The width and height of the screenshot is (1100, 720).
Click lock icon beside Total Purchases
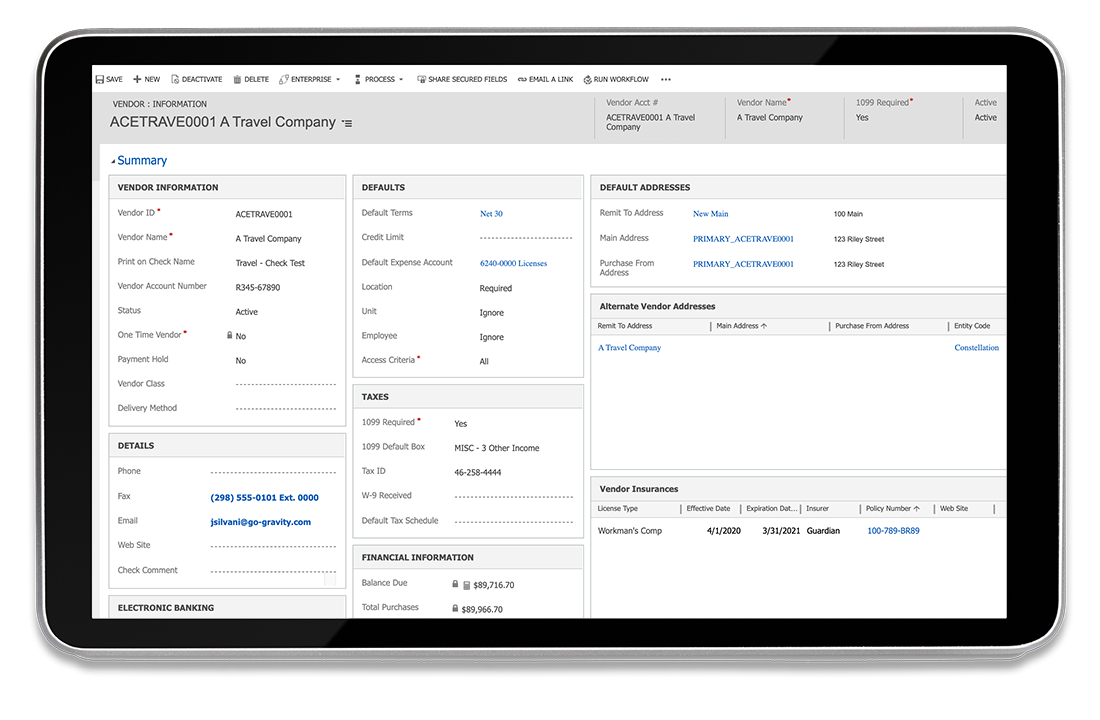click(x=455, y=608)
